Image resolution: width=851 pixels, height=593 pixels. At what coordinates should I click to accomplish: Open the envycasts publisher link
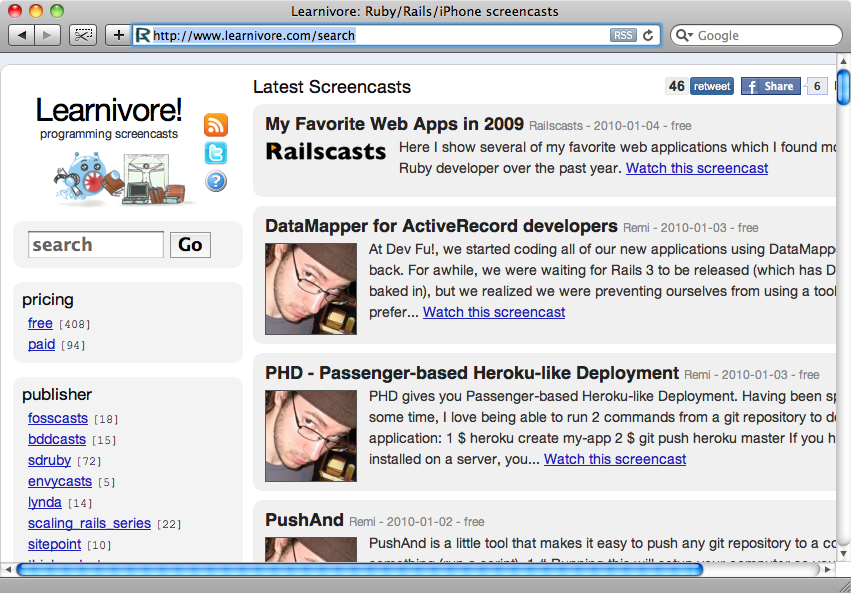coord(60,482)
